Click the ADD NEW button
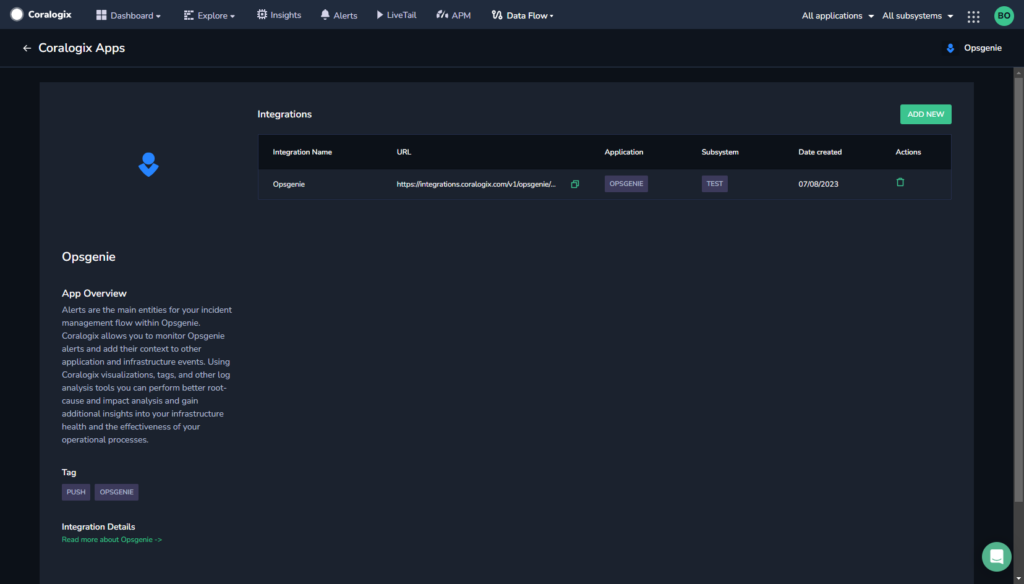Image resolution: width=1024 pixels, height=584 pixels. point(925,114)
